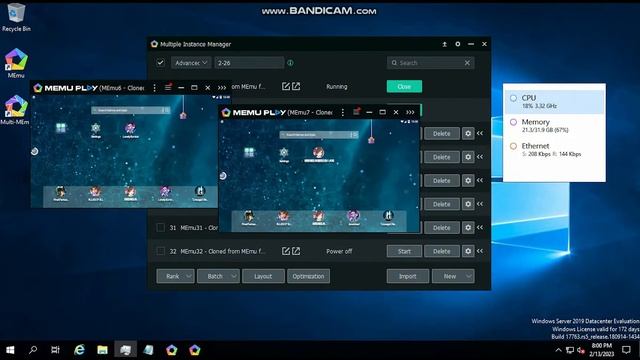Click the hanging house ornament in MEmu7
Screen dimensions: 640x360
pyautogui.click(x=371, y=140)
